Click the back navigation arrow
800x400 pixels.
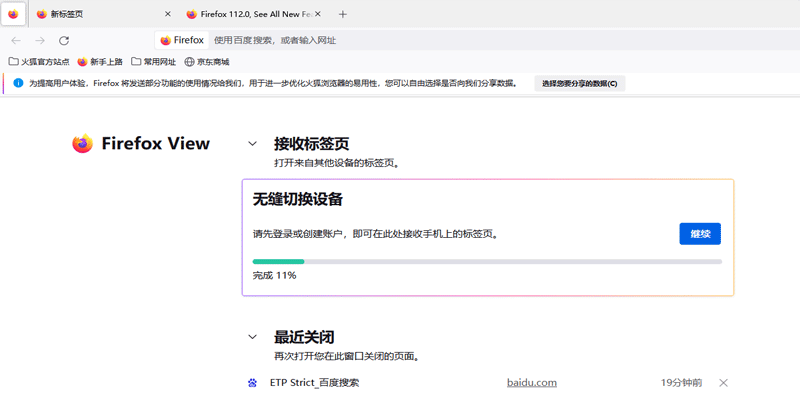pos(16,40)
